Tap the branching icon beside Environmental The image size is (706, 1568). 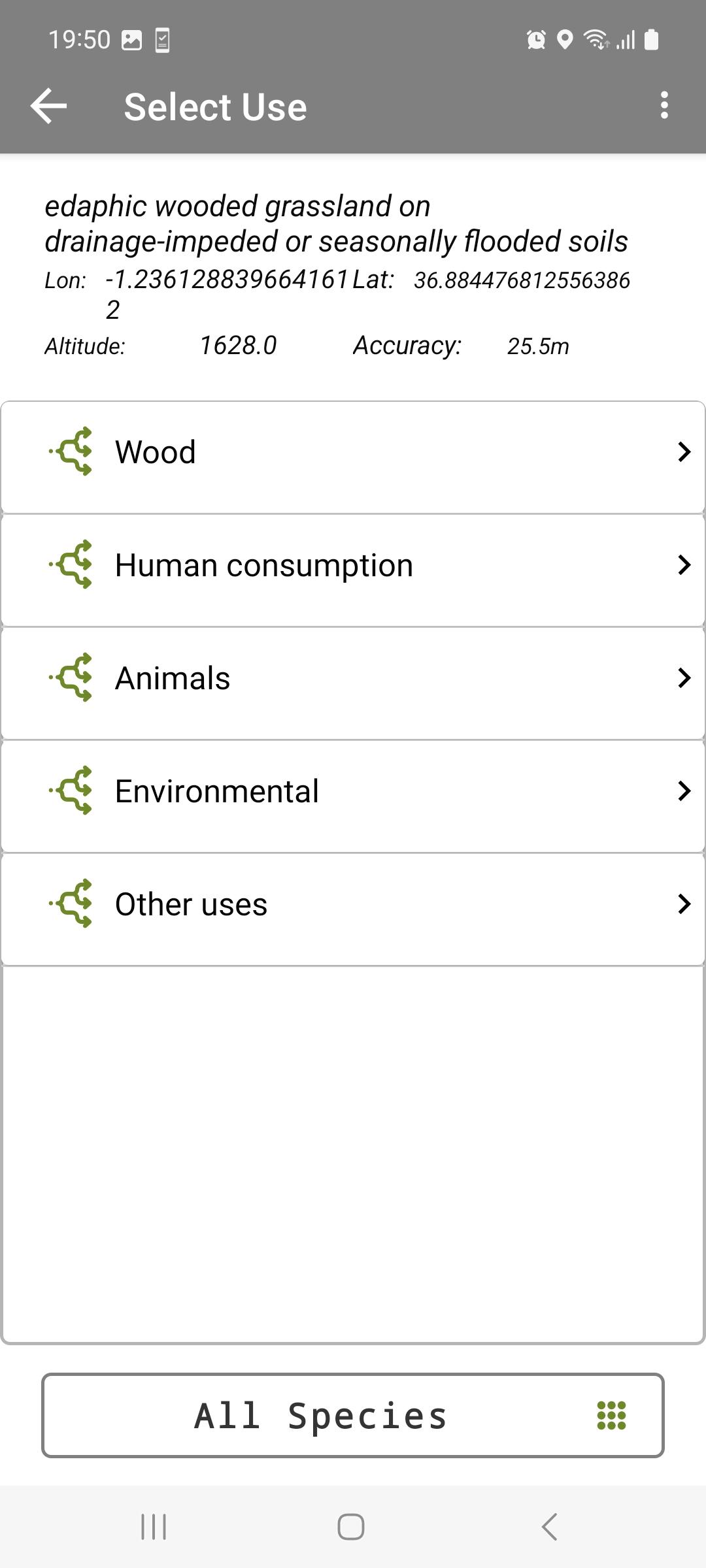[x=71, y=791]
